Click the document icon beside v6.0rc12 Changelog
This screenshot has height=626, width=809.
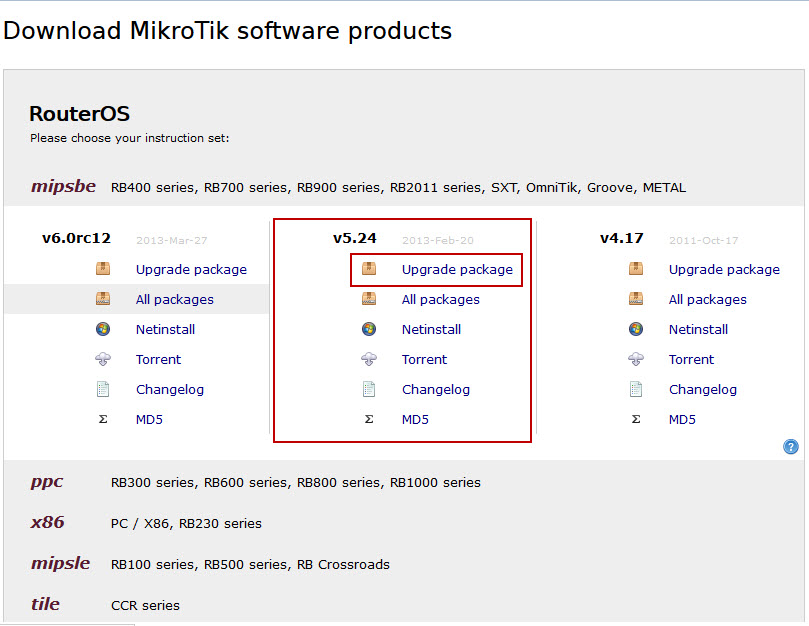[103, 389]
